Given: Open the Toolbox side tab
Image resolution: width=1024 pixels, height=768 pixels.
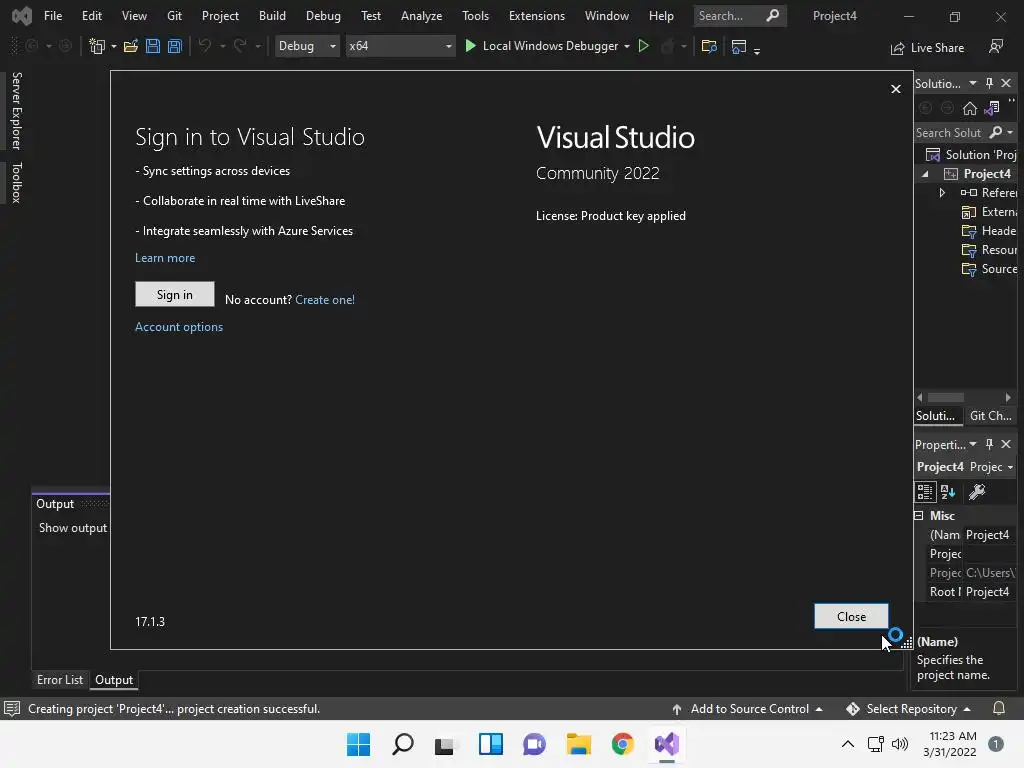Looking at the screenshot, I should click(17, 183).
